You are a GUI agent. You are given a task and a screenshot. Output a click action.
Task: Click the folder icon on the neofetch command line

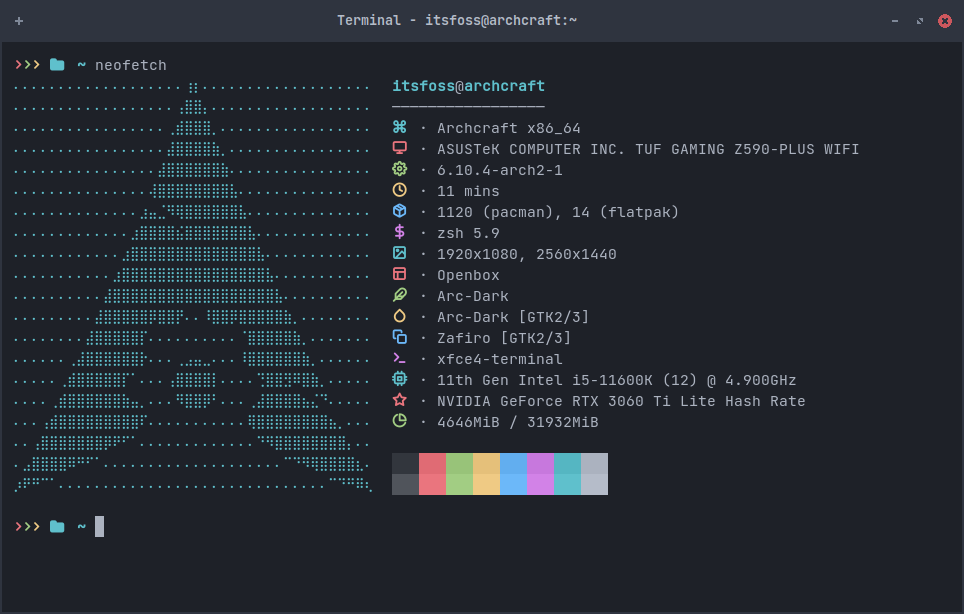click(x=57, y=65)
